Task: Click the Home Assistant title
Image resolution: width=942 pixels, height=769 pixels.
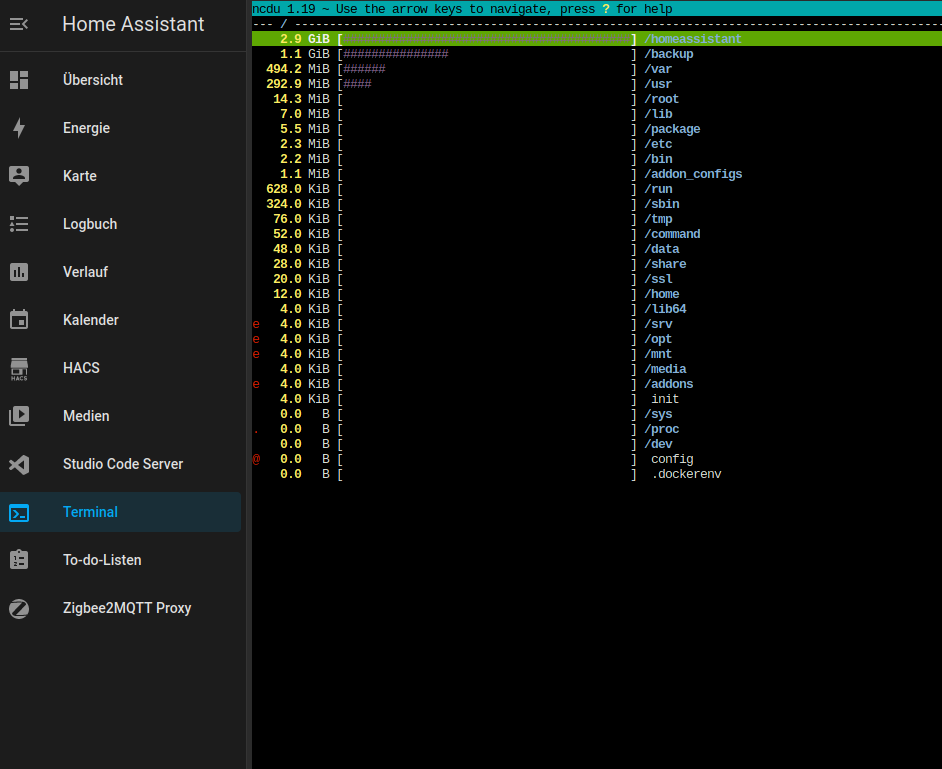Action: pos(133,24)
